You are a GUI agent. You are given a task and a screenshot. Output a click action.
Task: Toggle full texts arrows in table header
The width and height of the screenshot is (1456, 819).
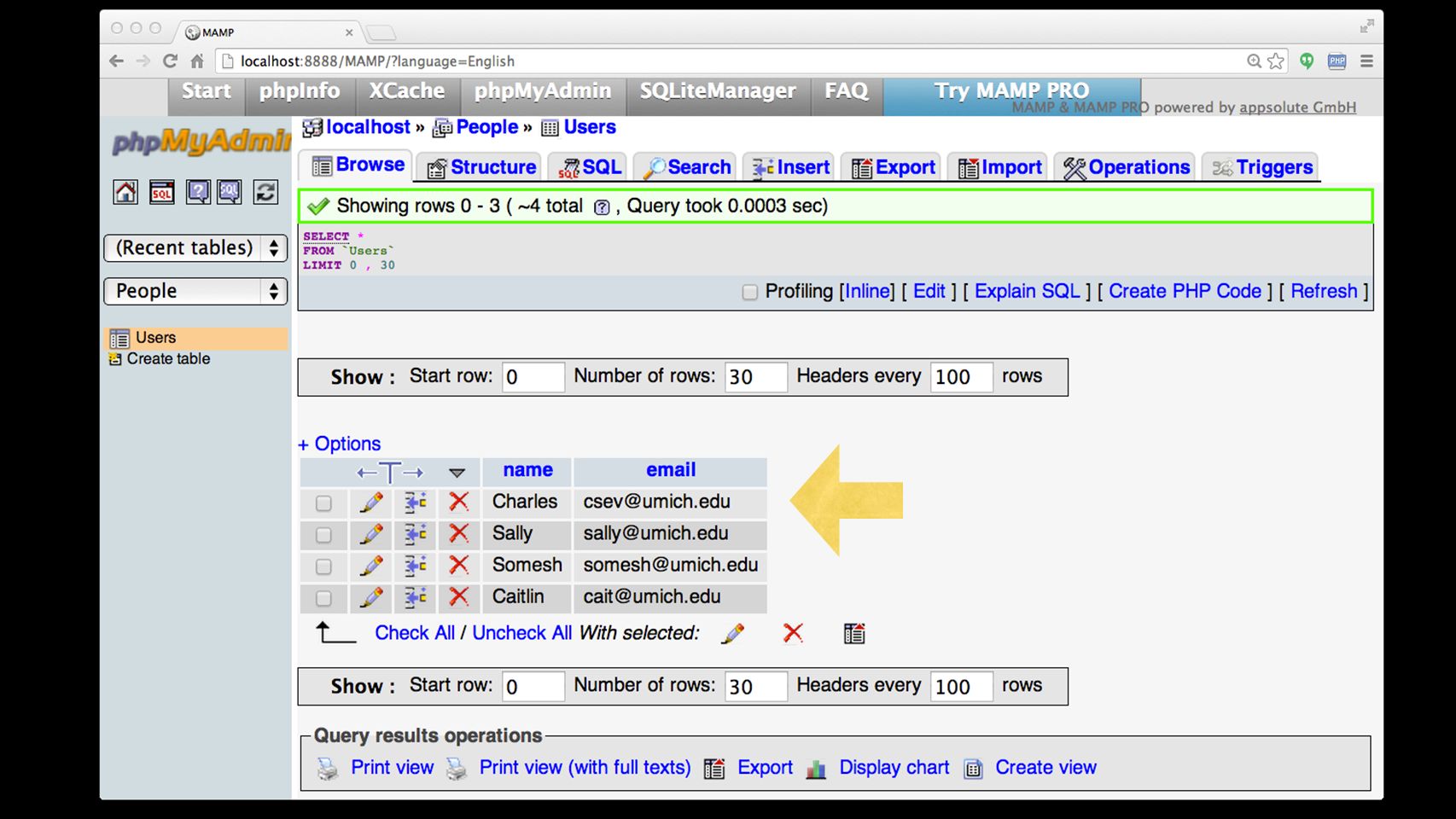(390, 473)
